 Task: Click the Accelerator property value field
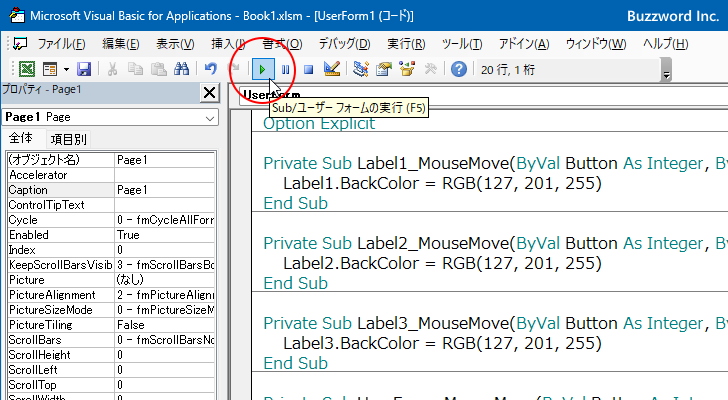click(164, 175)
